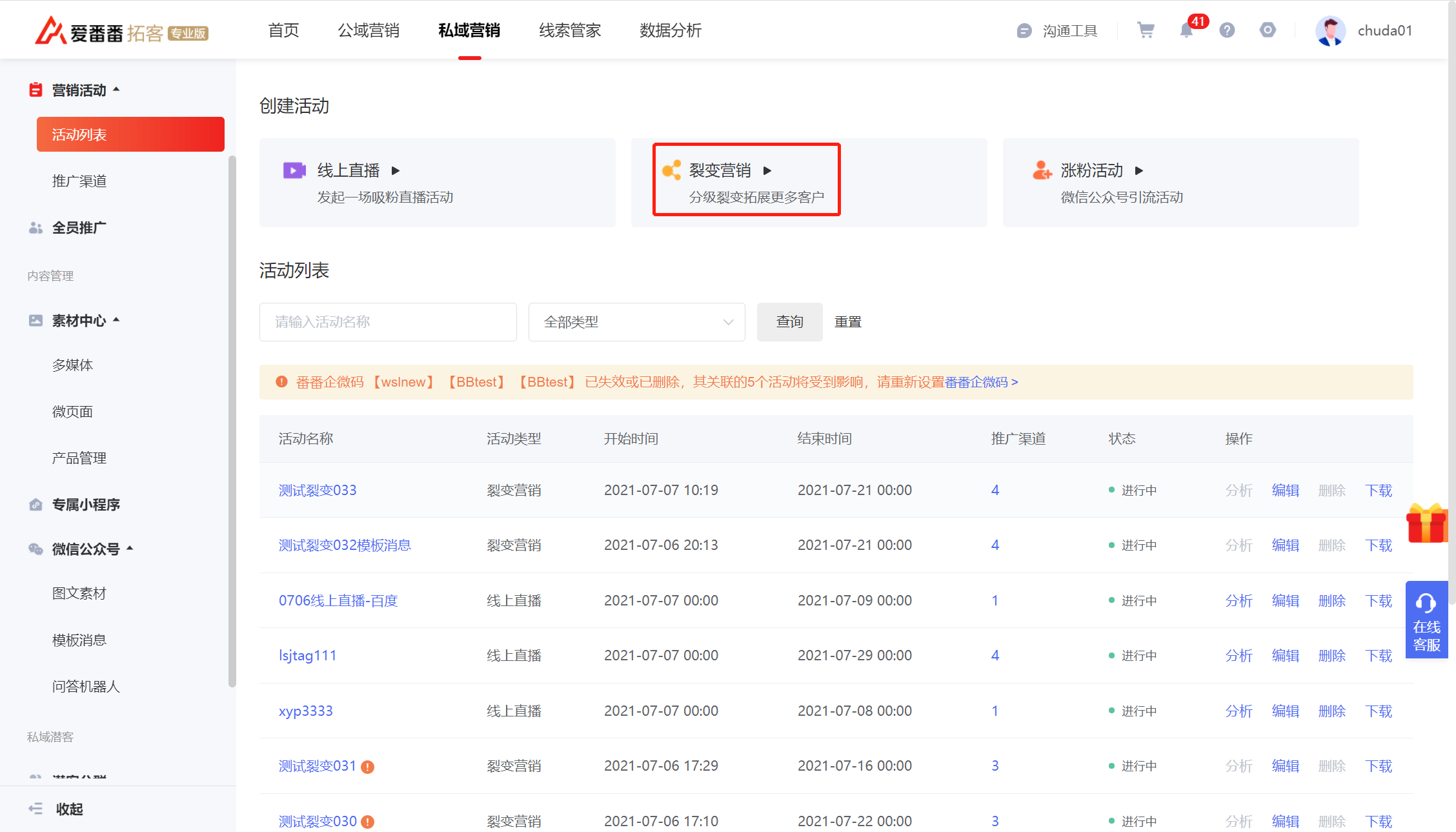Screen dimensions: 1456x832
Task: Click the 涨粉活动 person-plus icon
Action: tap(1042, 170)
